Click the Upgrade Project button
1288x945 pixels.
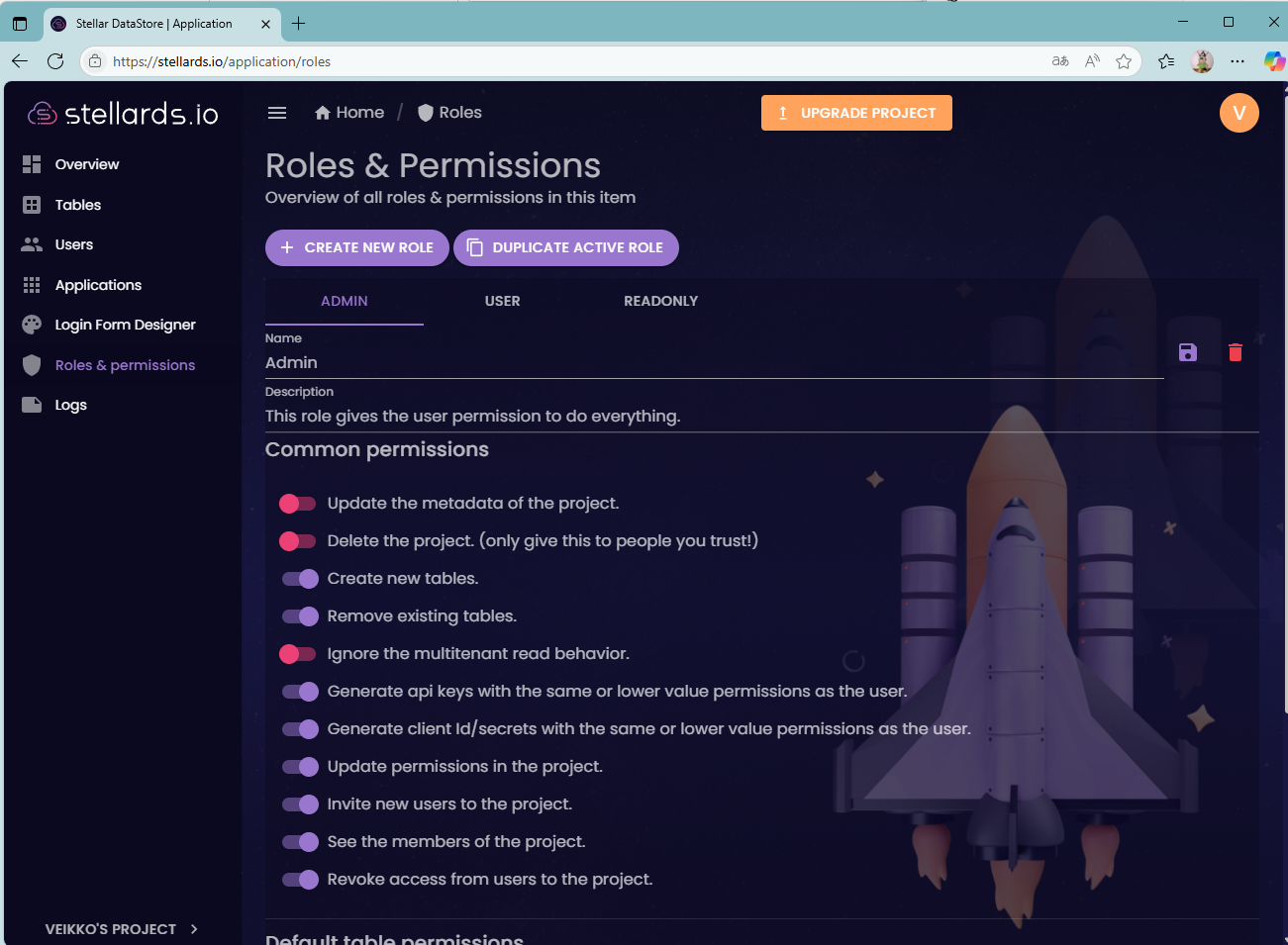click(856, 113)
